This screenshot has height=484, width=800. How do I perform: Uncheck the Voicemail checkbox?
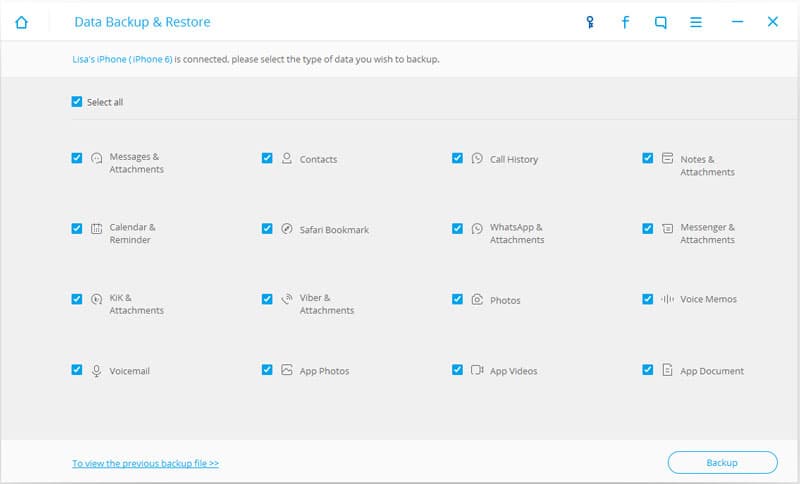[x=77, y=370]
